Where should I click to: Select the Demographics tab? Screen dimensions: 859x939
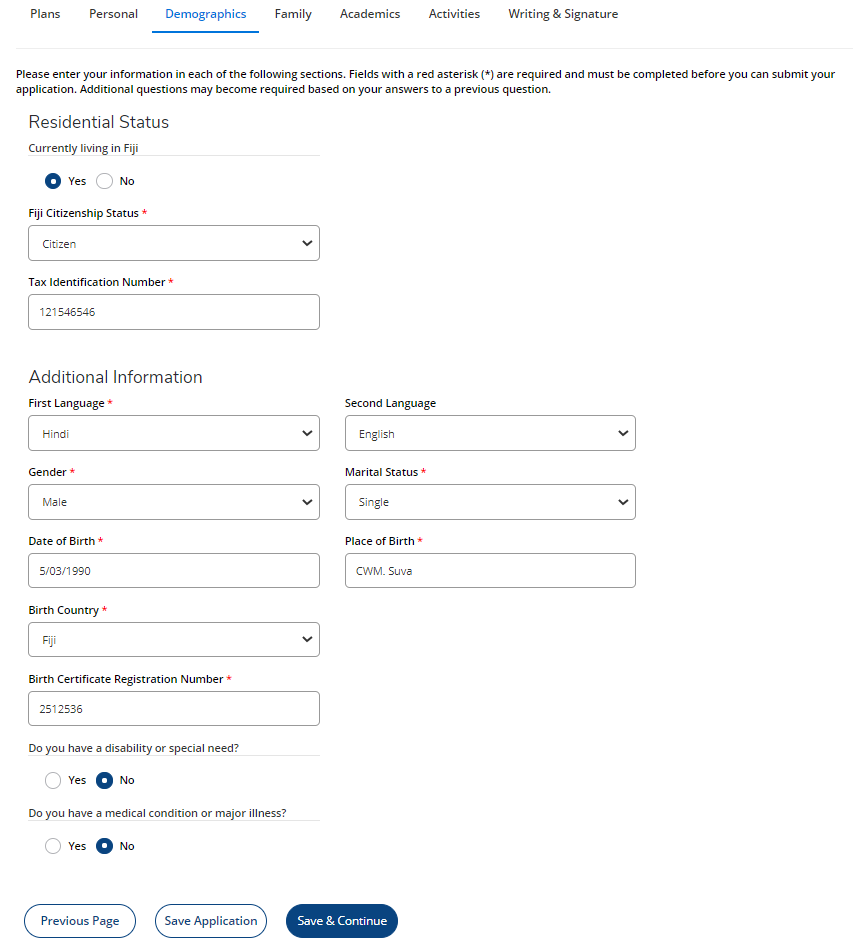point(205,14)
